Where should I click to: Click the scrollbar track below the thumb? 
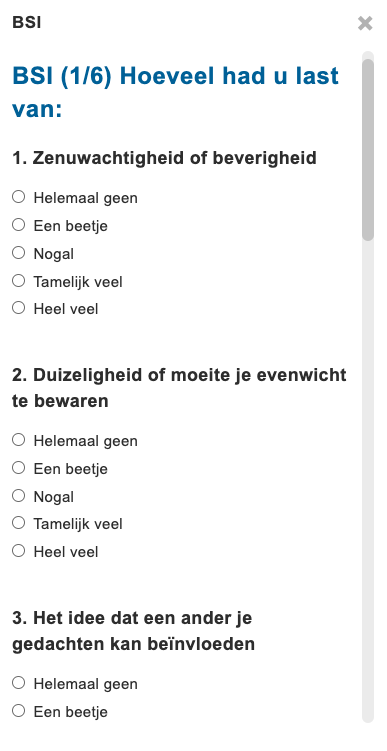tap(368, 479)
